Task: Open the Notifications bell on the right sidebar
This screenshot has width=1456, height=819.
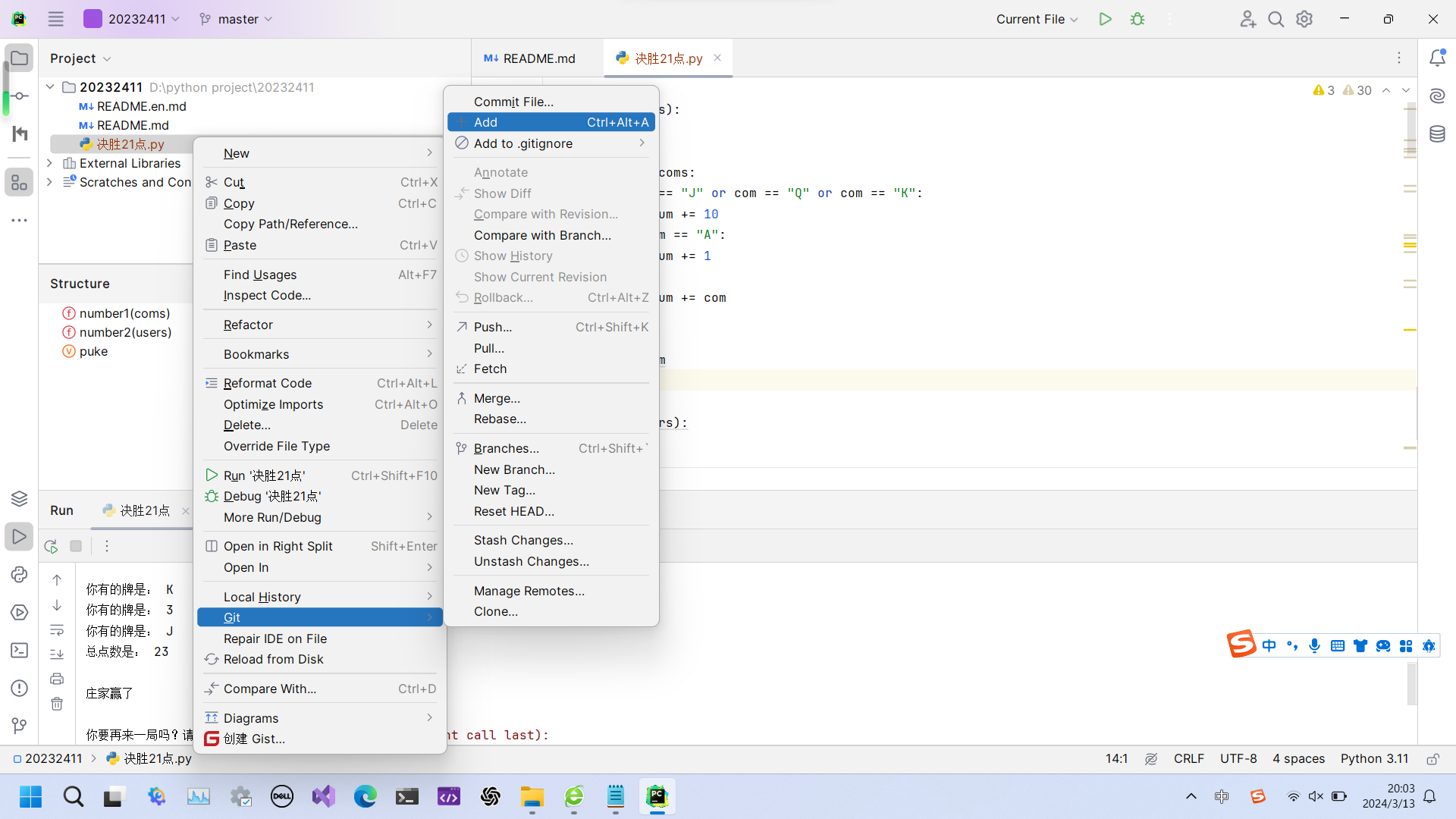Action: (1437, 58)
